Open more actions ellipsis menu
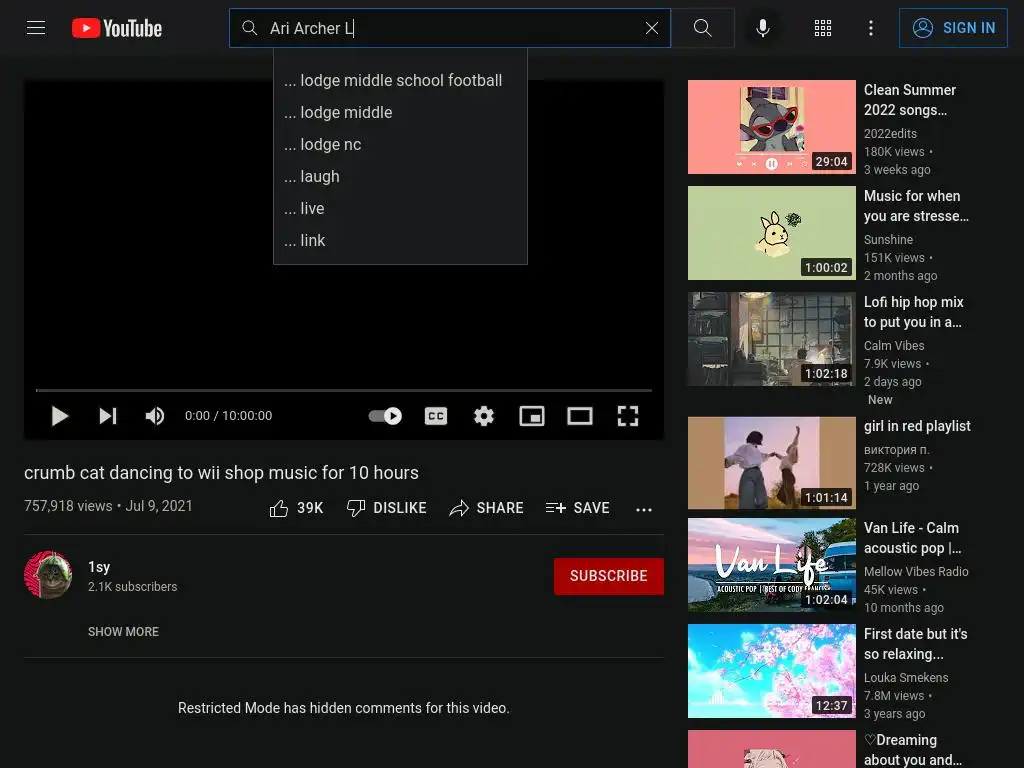The width and height of the screenshot is (1024, 768). pyautogui.click(x=644, y=509)
